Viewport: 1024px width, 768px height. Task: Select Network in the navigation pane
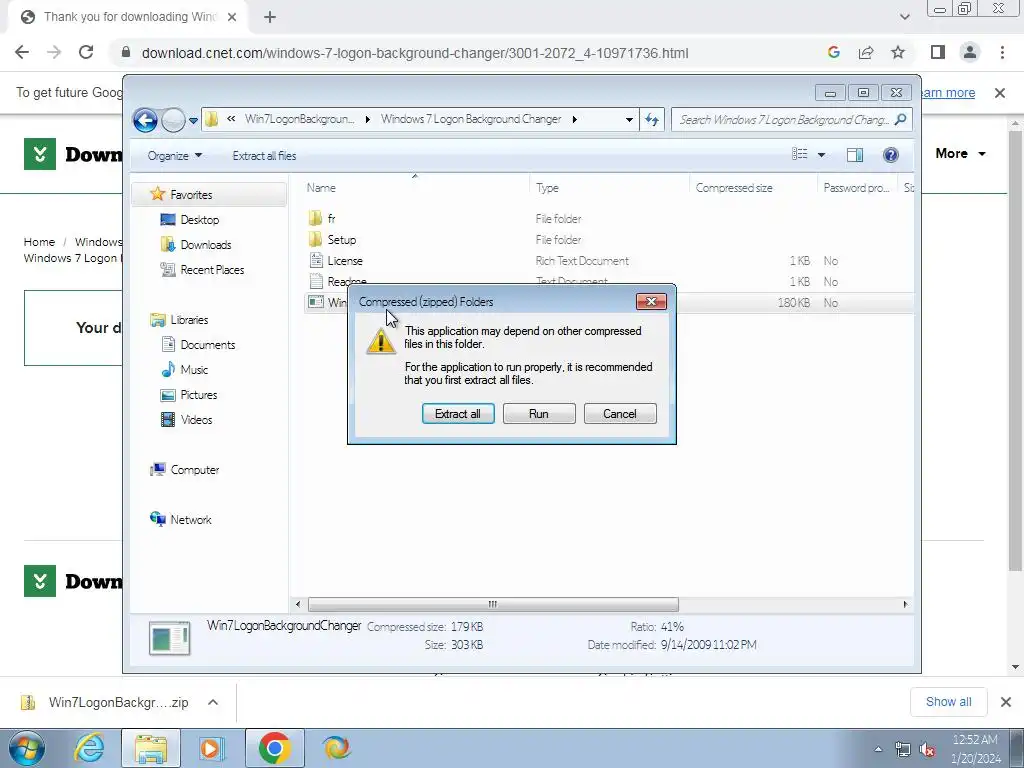(x=191, y=520)
